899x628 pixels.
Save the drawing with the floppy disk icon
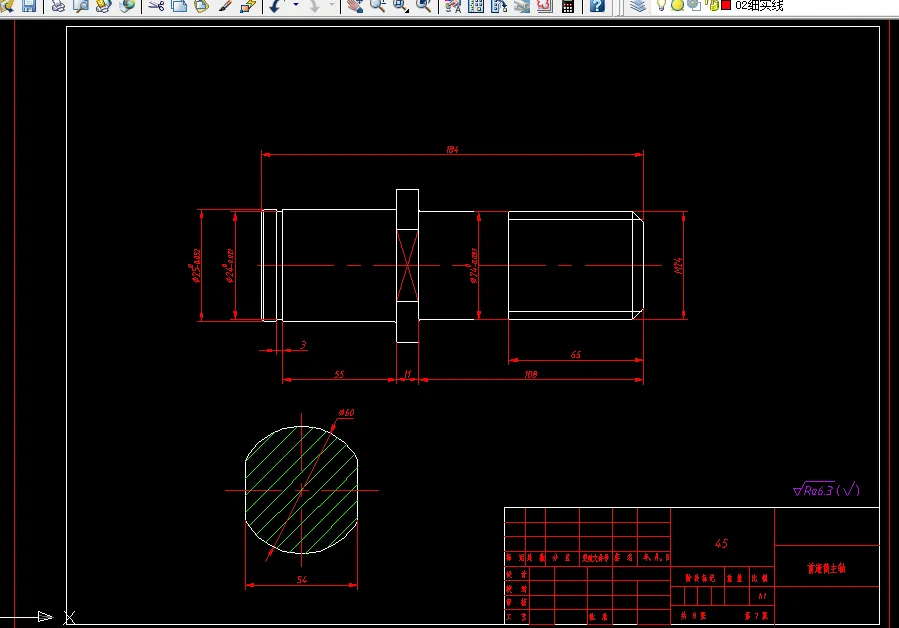click(x=29, y=6)
